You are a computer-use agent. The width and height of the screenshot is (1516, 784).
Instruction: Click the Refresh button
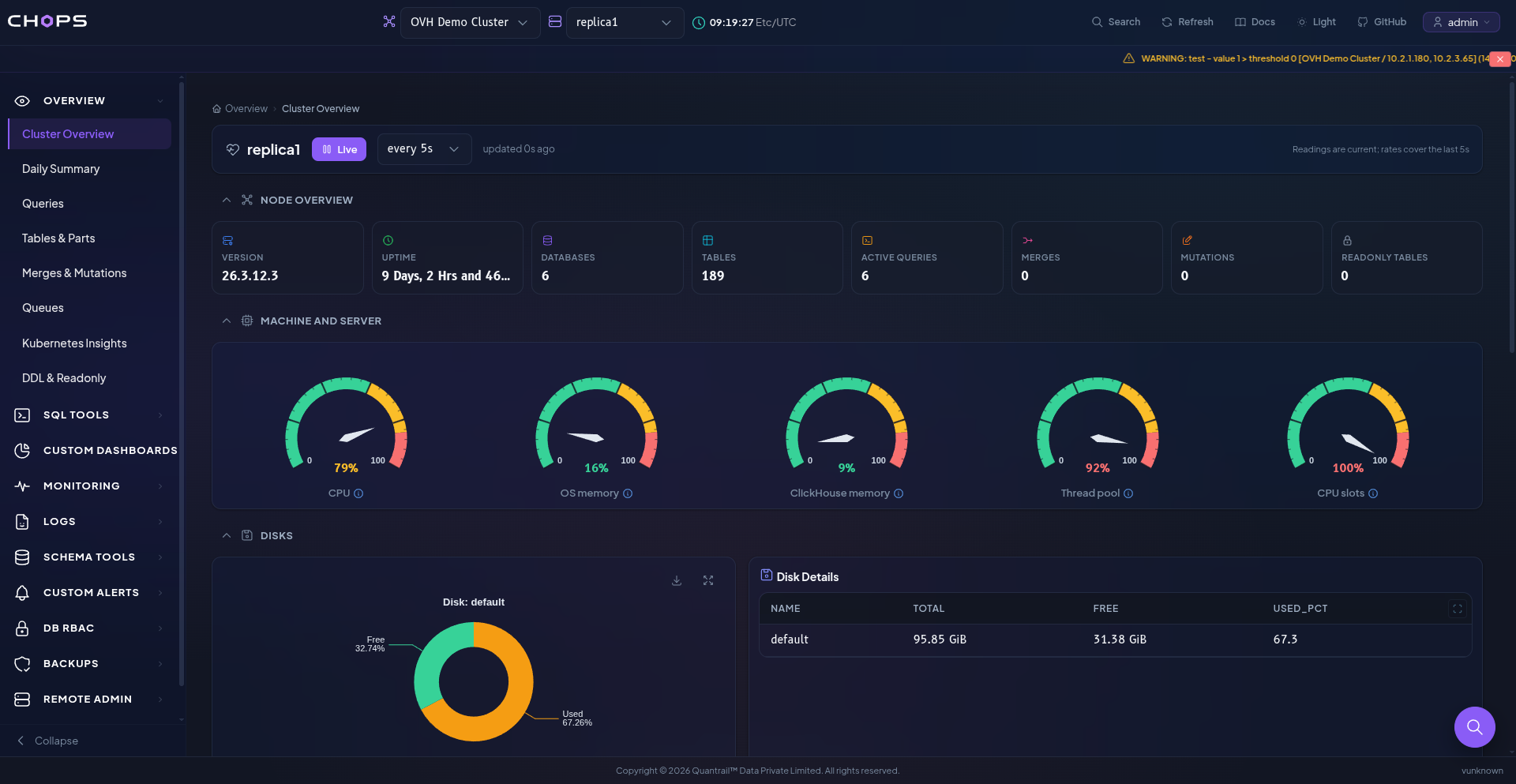pyautogui.click(x=1188, y=22)
